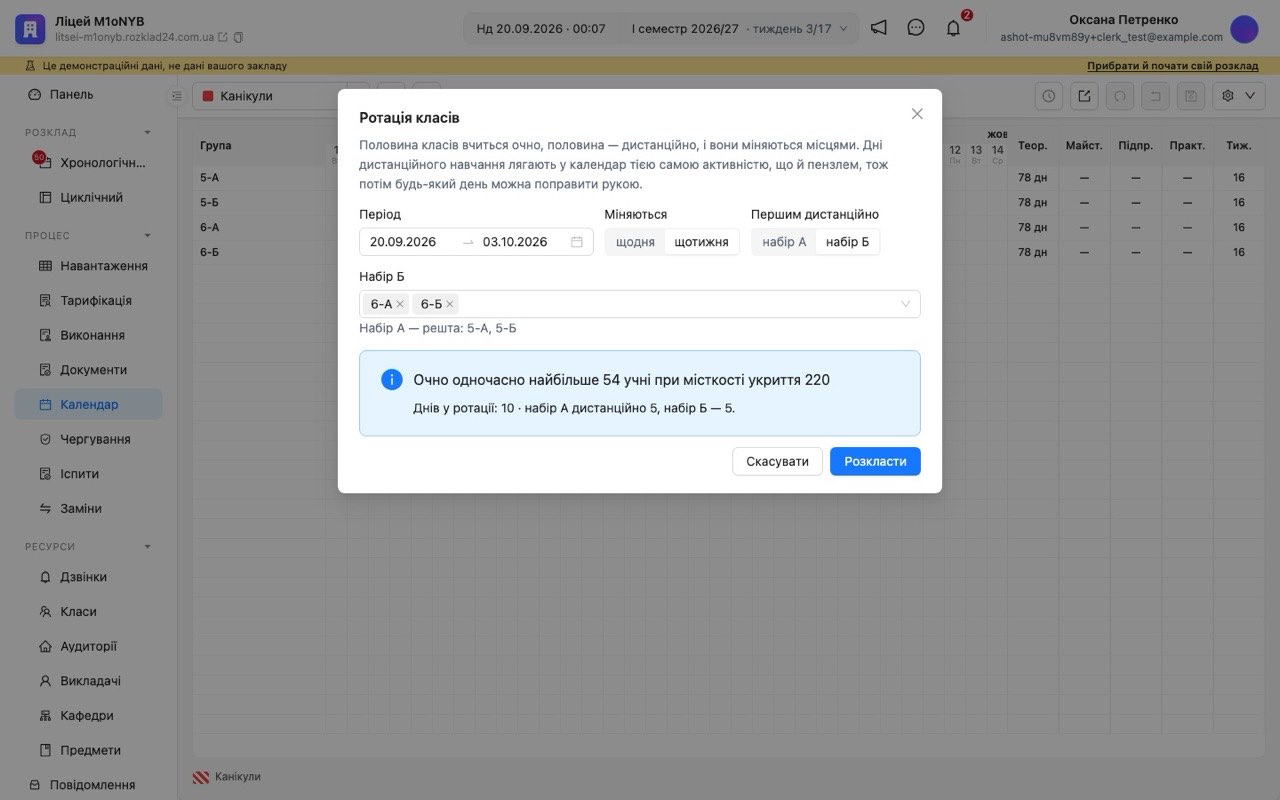Click the export toolbar icon
Image resolution: width=1280 pixels, height=800 pixels.
point(1084,96)
